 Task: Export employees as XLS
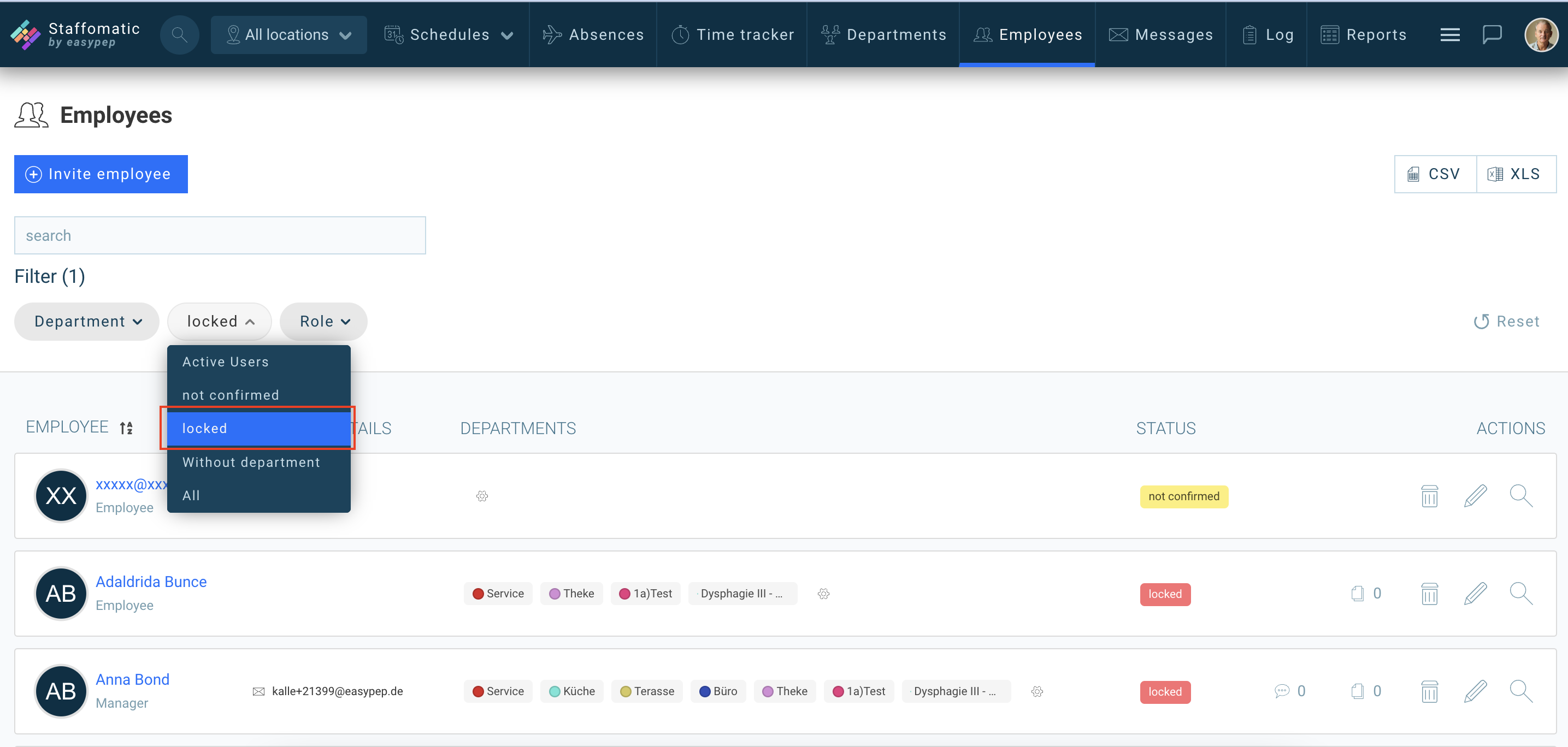1516,174
